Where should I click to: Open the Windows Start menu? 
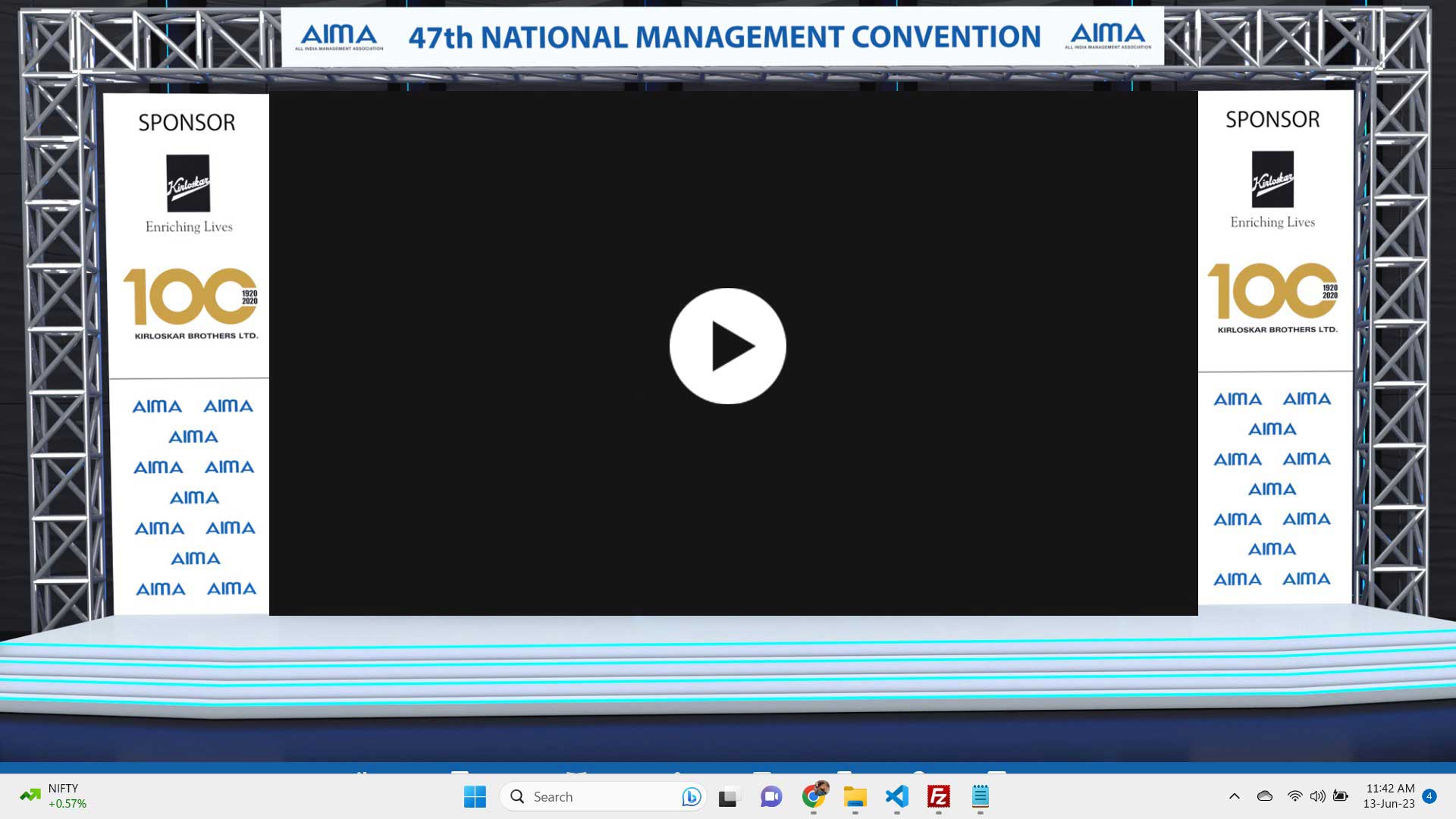click(475, 796)
